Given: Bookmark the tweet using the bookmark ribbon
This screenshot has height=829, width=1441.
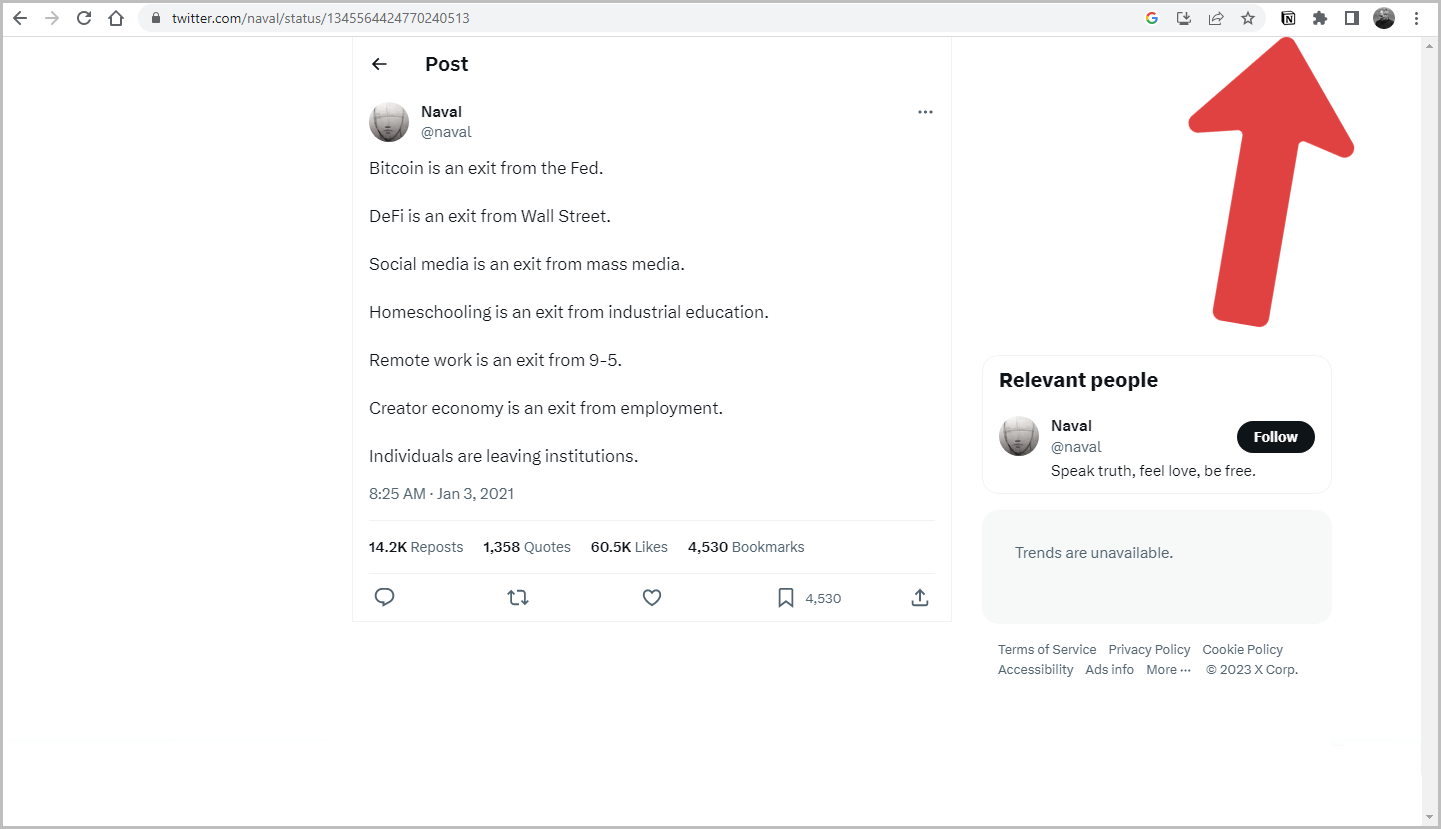Looking at the screenshot, I should [x=785, y=597].
